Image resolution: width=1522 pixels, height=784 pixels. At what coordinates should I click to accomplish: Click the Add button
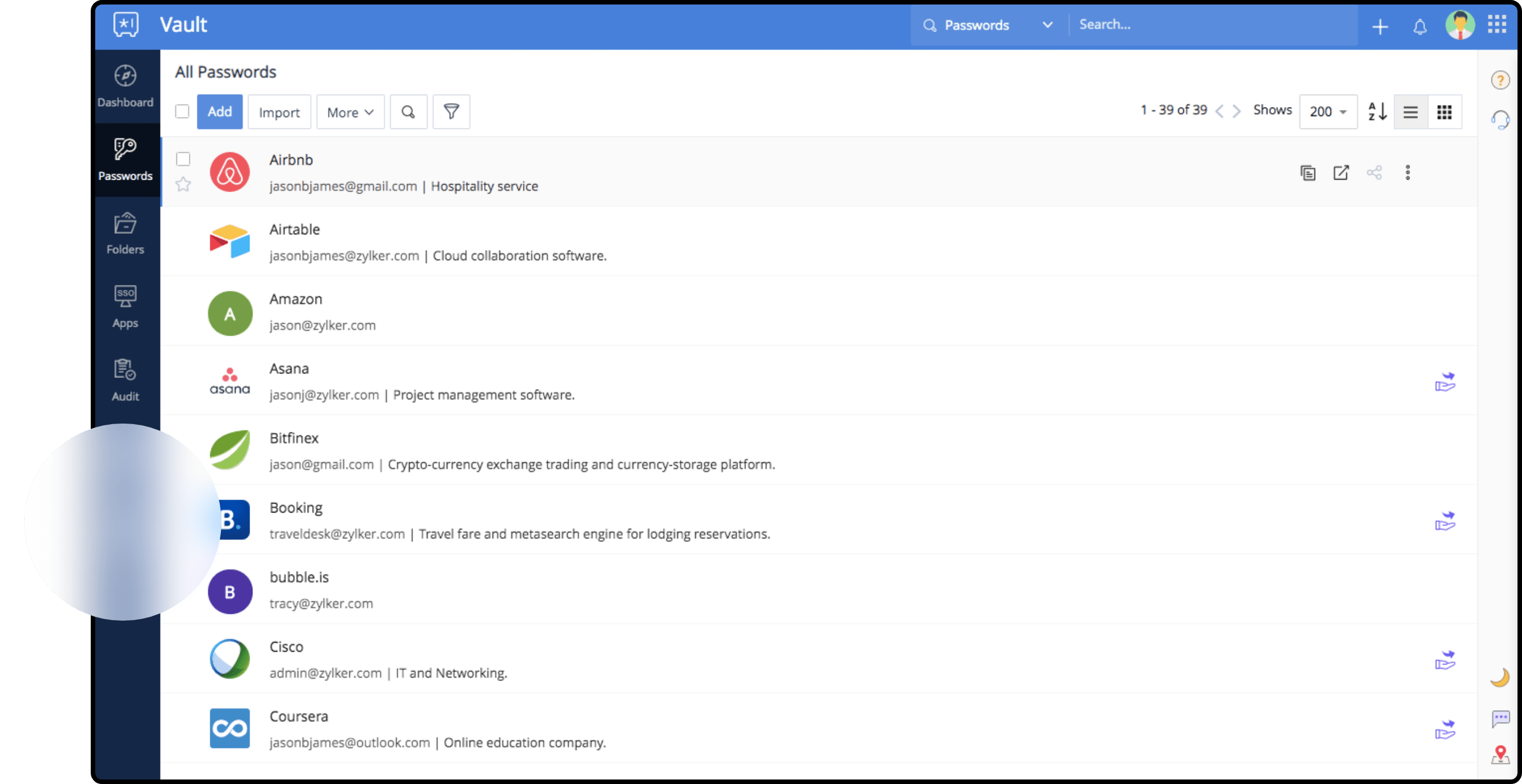[x=219, y=111]
